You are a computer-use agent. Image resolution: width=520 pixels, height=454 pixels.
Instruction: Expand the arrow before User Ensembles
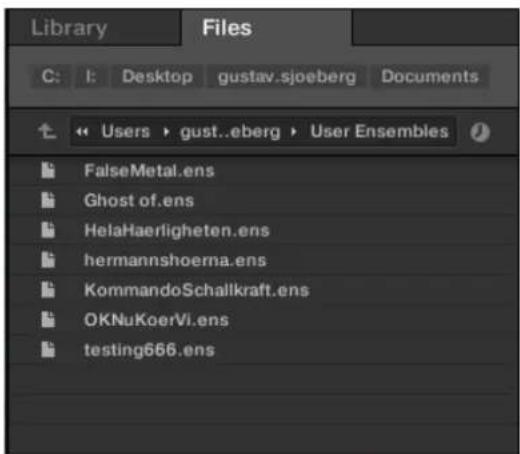[293, 132]
